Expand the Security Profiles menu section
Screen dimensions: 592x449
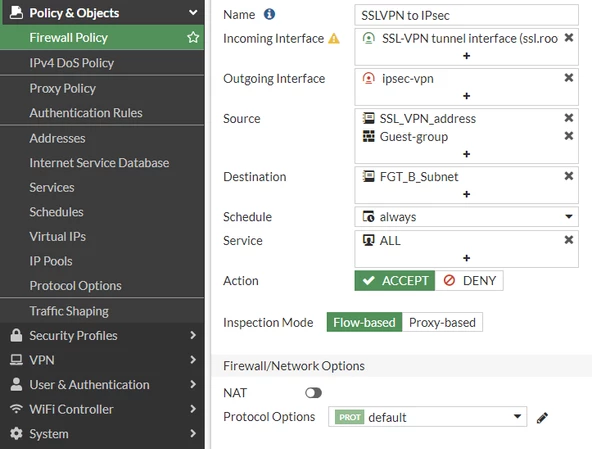tap(102, 335)
